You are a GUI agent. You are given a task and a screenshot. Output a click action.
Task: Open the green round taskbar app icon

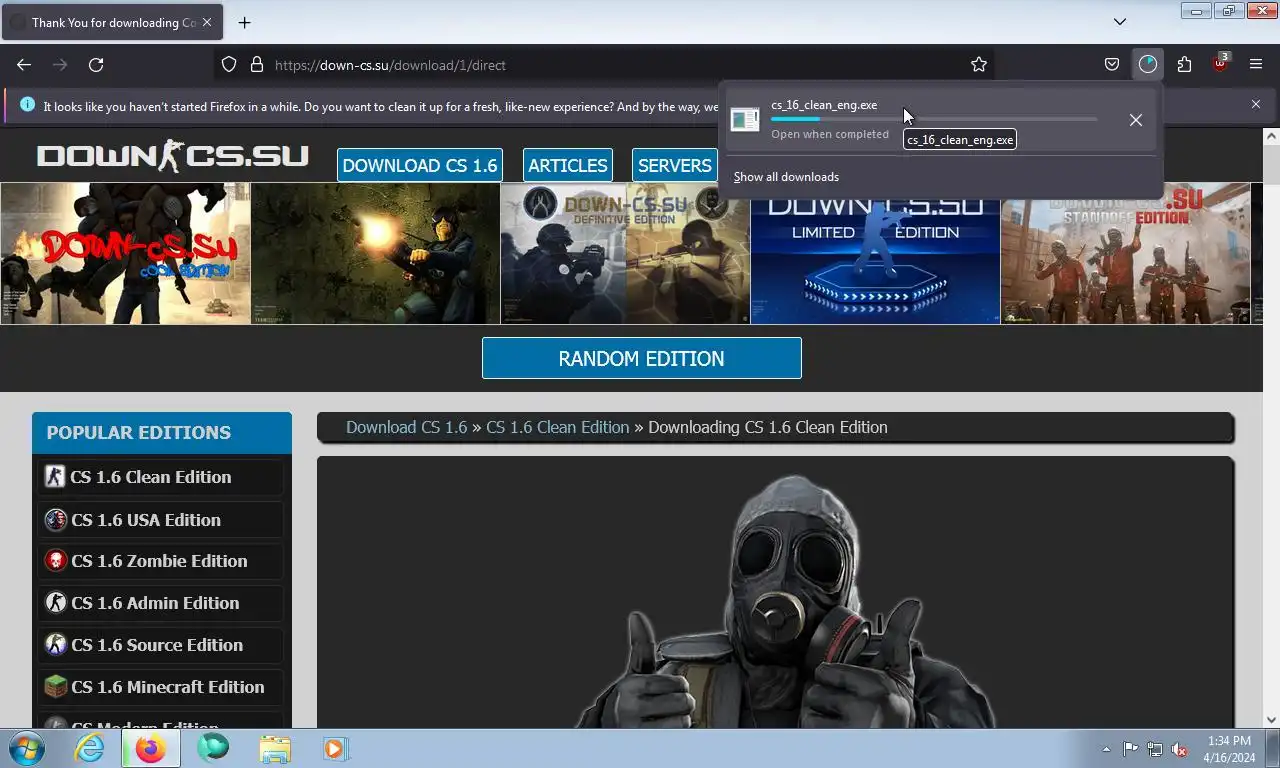[x=212, y=748]
